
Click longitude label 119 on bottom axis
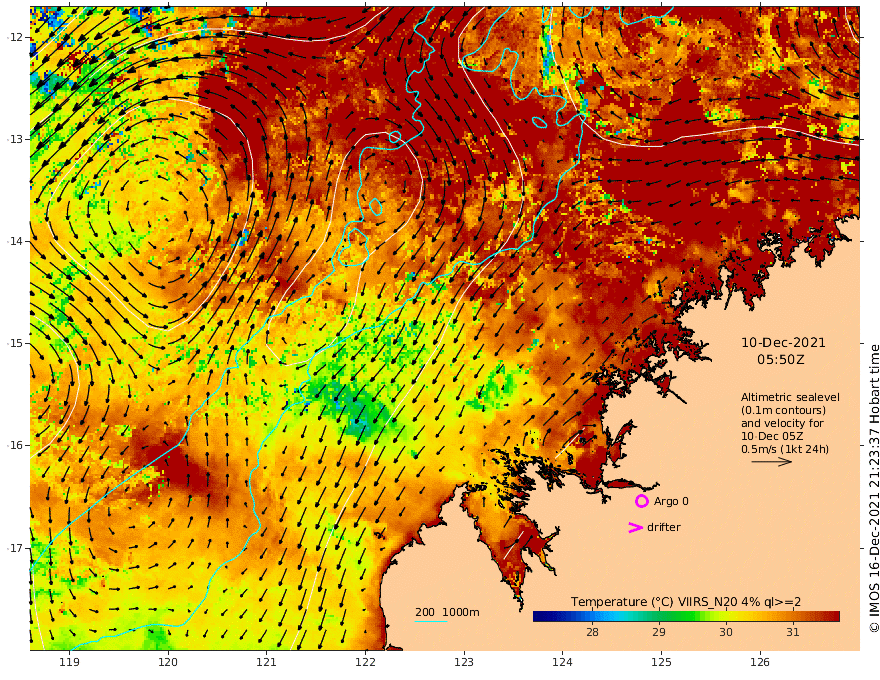click(x=69, y=662)
